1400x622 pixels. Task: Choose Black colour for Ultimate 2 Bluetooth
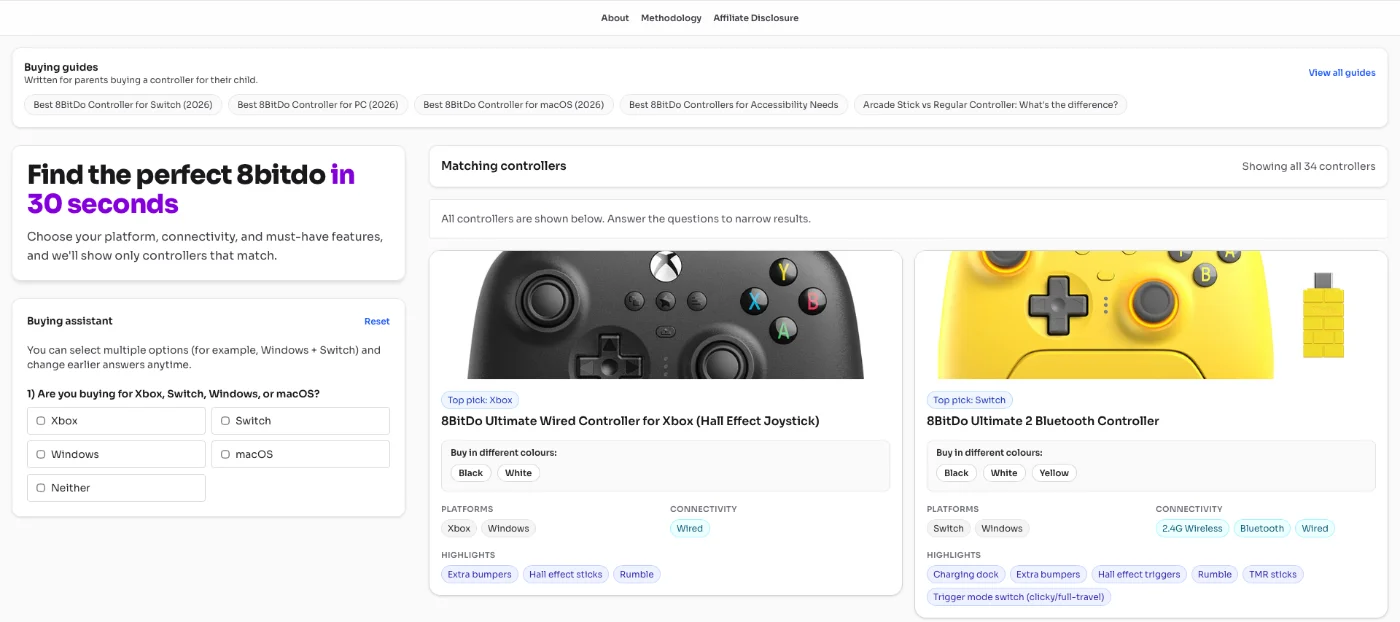pyautogui.click(x=957, y=473)
